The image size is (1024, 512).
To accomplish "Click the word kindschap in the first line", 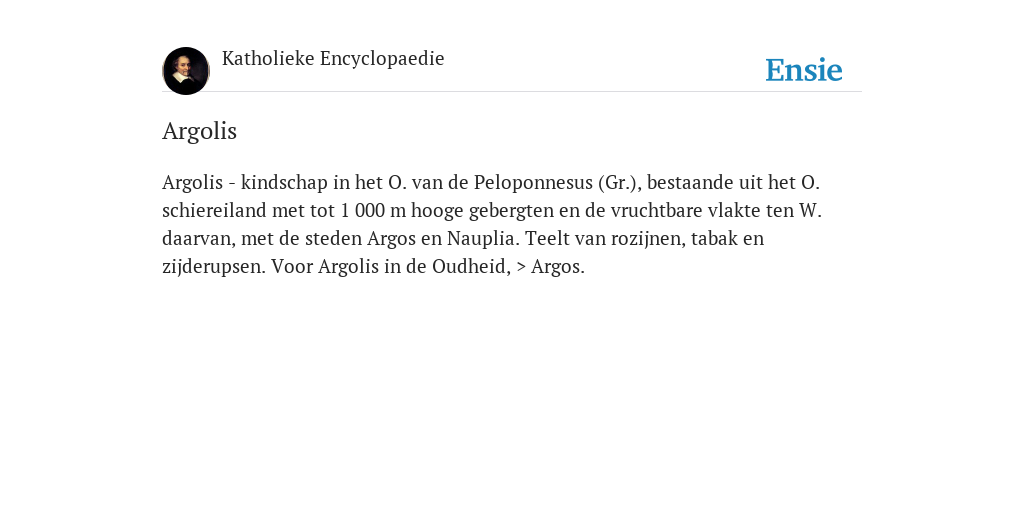I will click(285, 182).
